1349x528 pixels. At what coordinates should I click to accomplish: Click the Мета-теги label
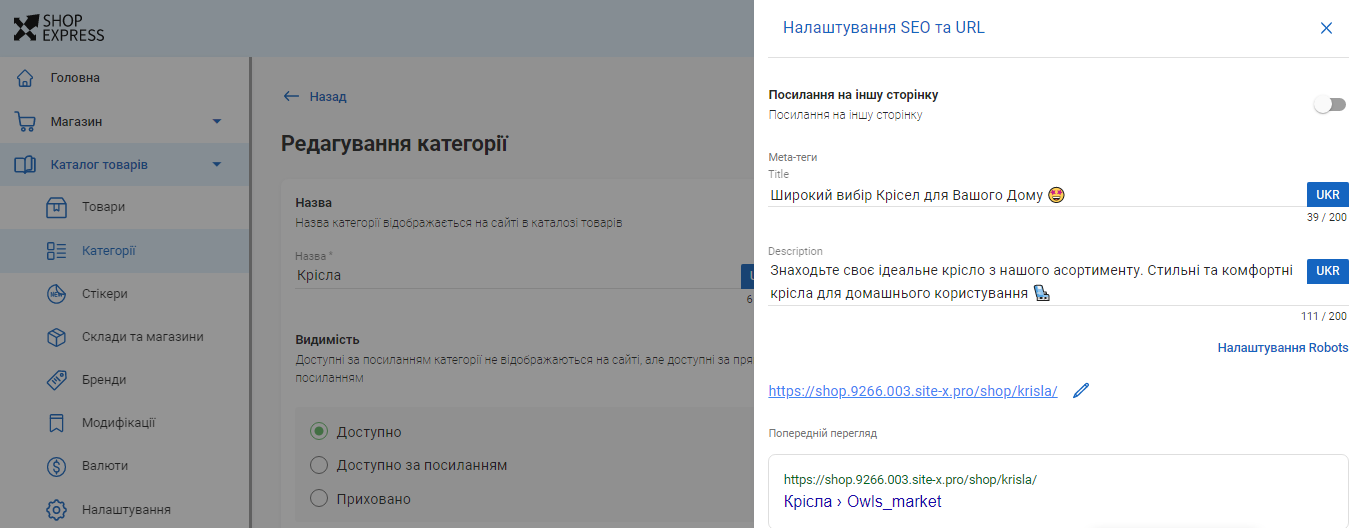point(793,157)
